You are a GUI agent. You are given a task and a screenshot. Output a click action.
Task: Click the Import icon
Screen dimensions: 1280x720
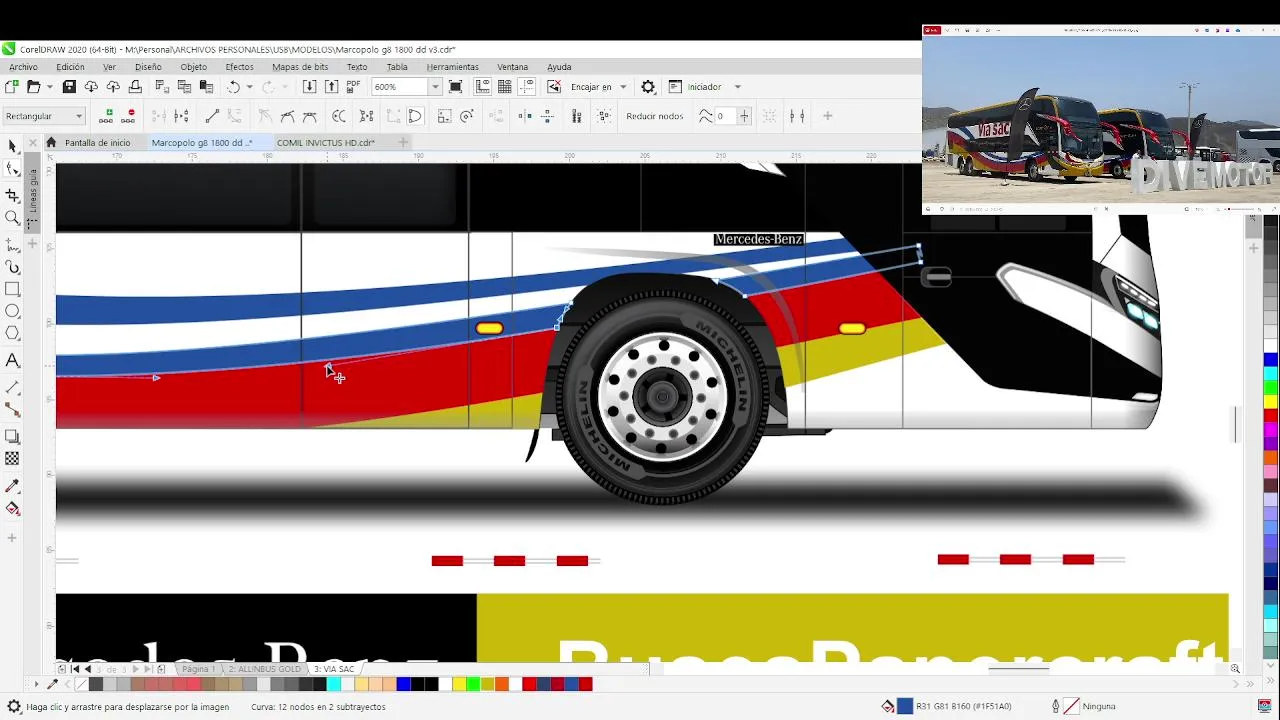click(309, 87)
